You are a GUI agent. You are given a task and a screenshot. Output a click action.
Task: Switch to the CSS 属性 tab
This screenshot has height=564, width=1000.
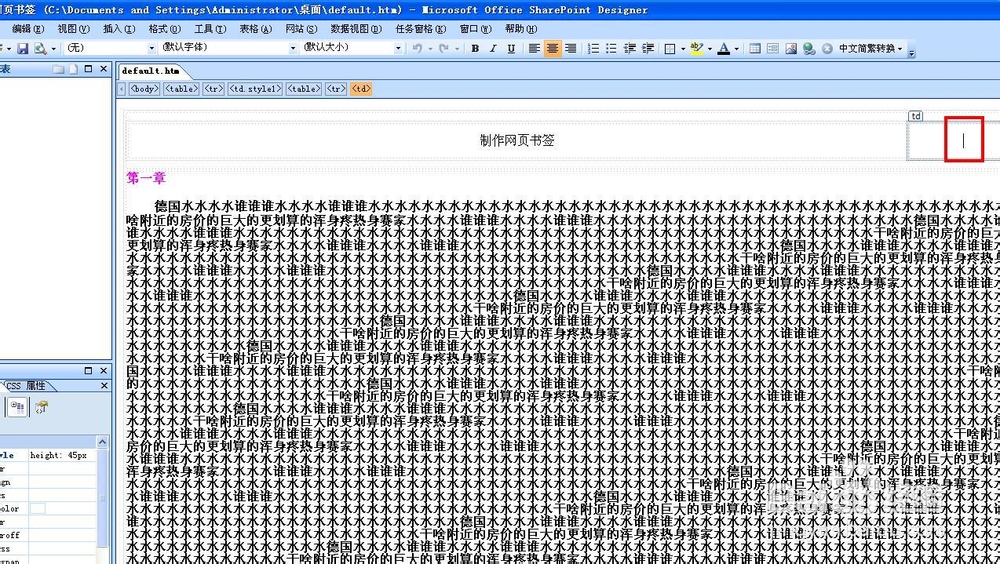pos(28,386)
